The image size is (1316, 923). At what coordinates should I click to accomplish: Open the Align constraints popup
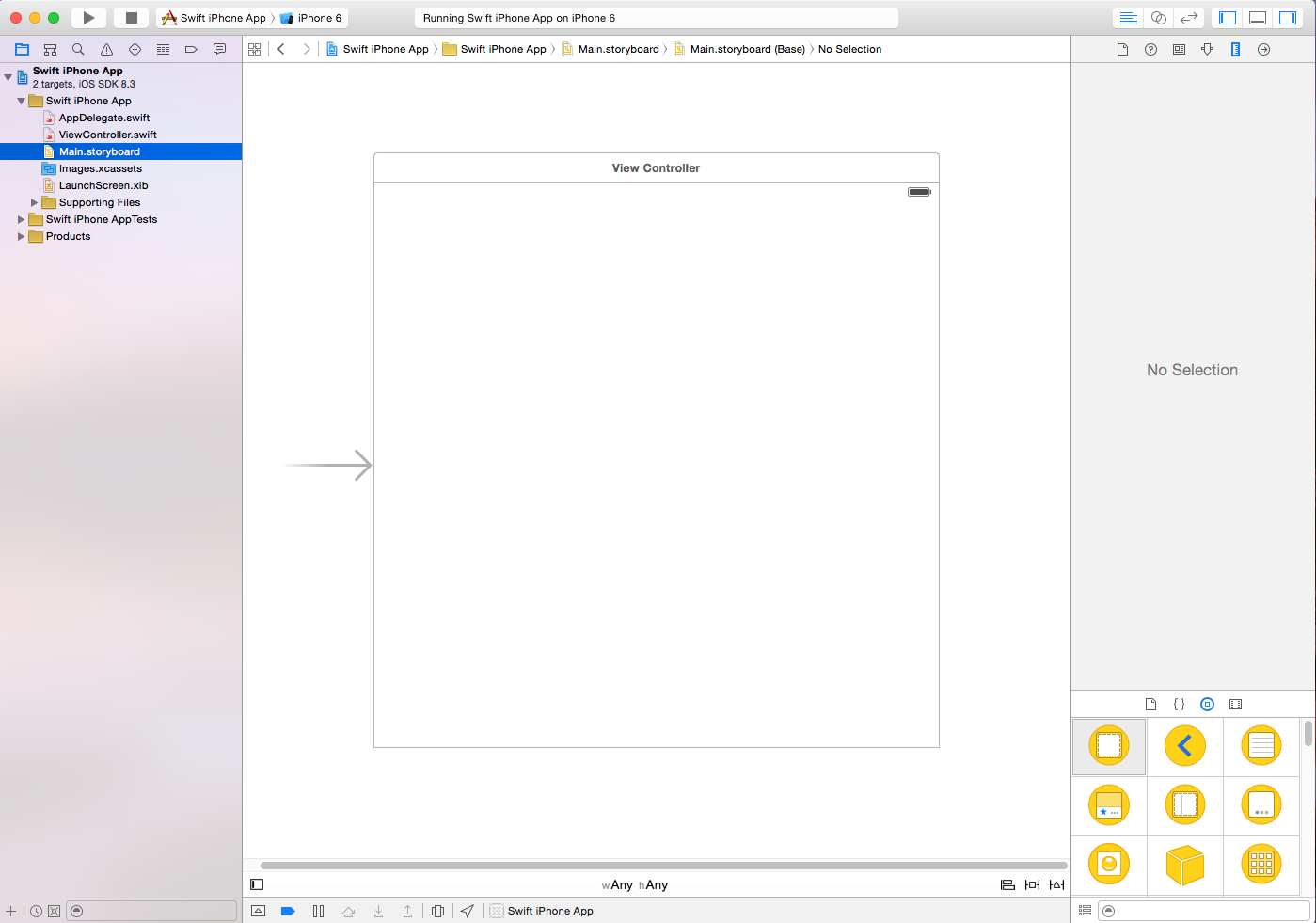click(1007, 884)
